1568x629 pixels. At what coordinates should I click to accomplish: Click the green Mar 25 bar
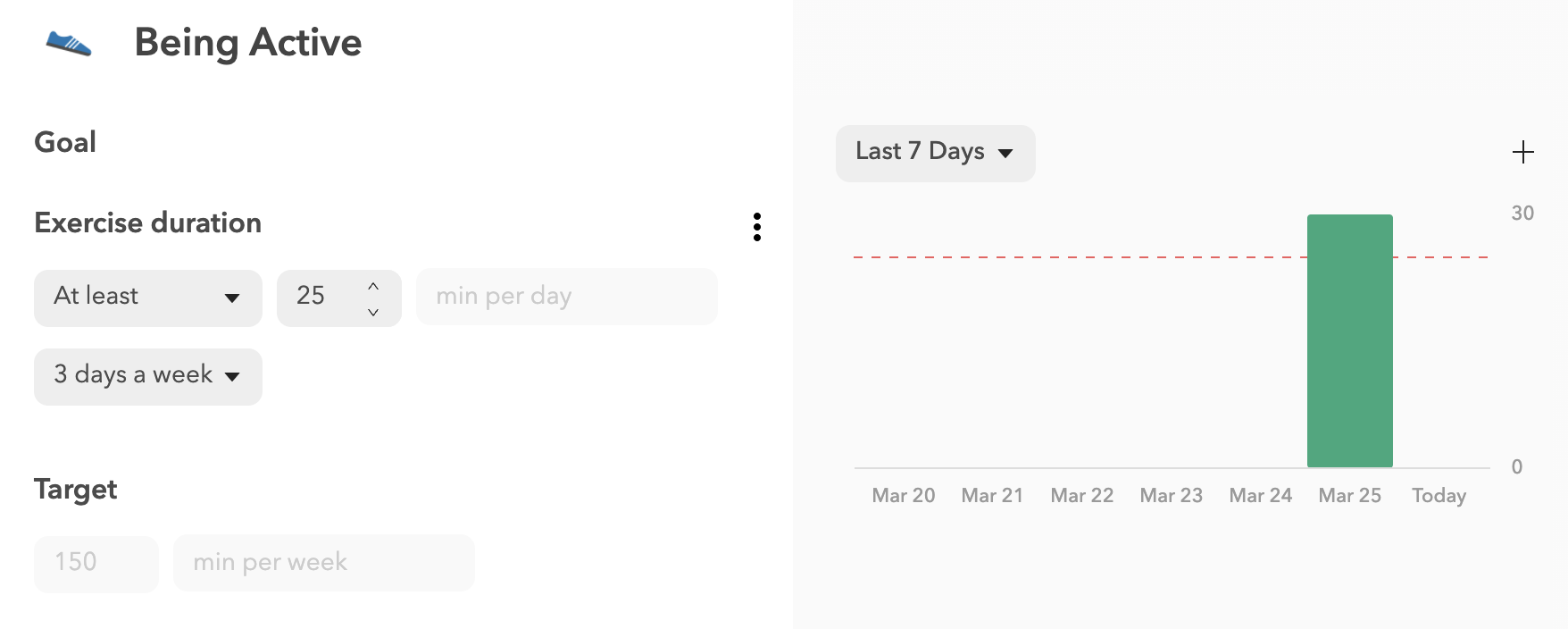1350,340
